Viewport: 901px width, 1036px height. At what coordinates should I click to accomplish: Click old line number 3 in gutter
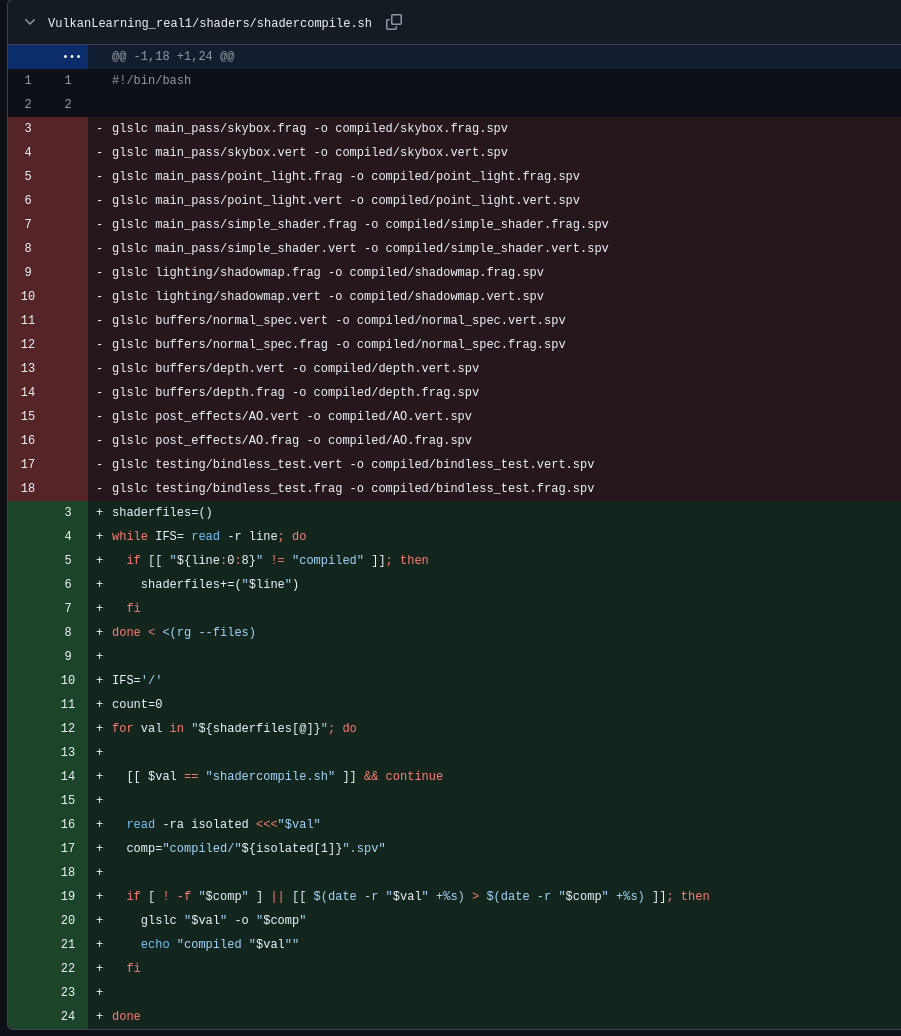pos(28,128)
